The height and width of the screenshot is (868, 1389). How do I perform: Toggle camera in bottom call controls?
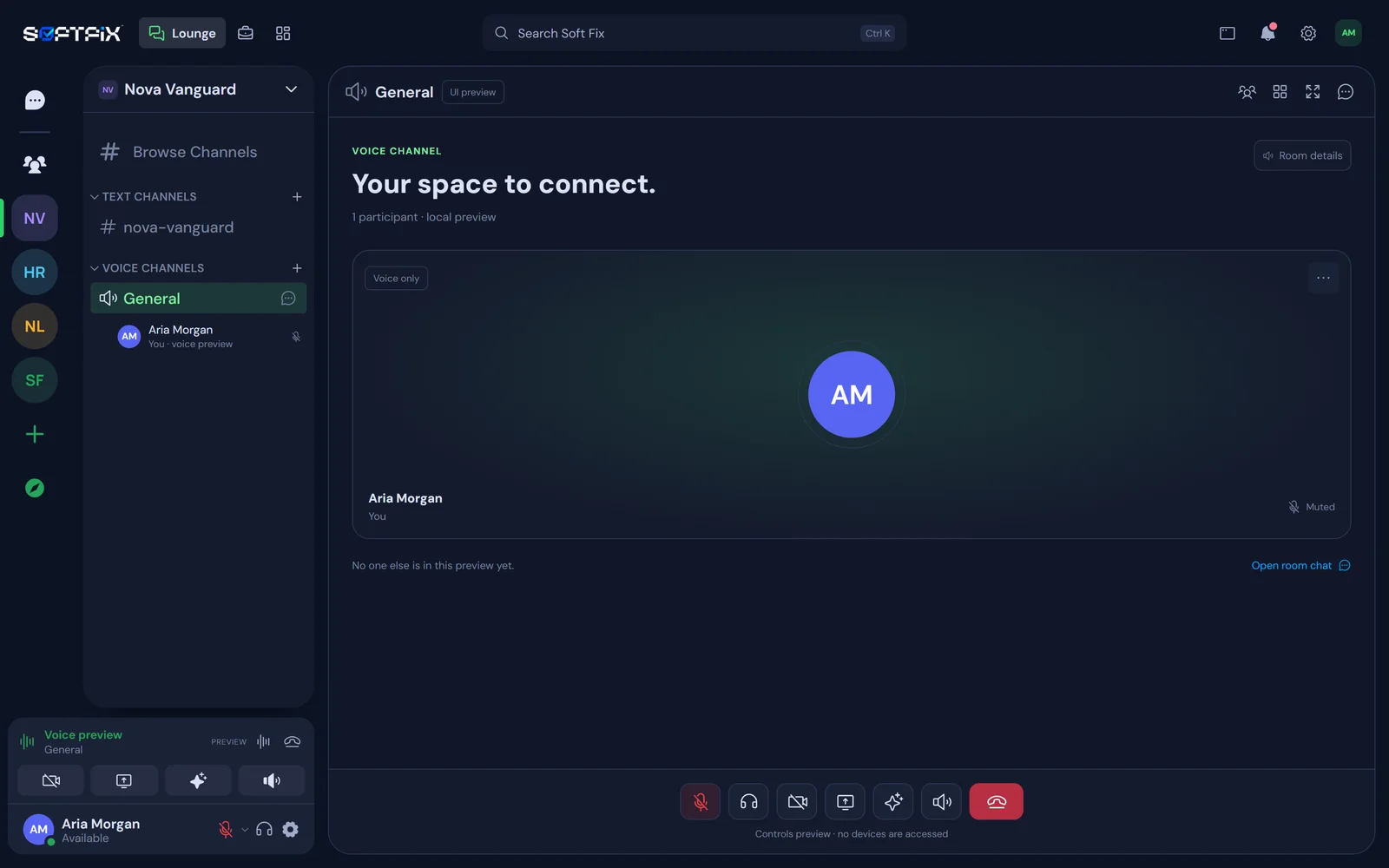coord(797,802)
